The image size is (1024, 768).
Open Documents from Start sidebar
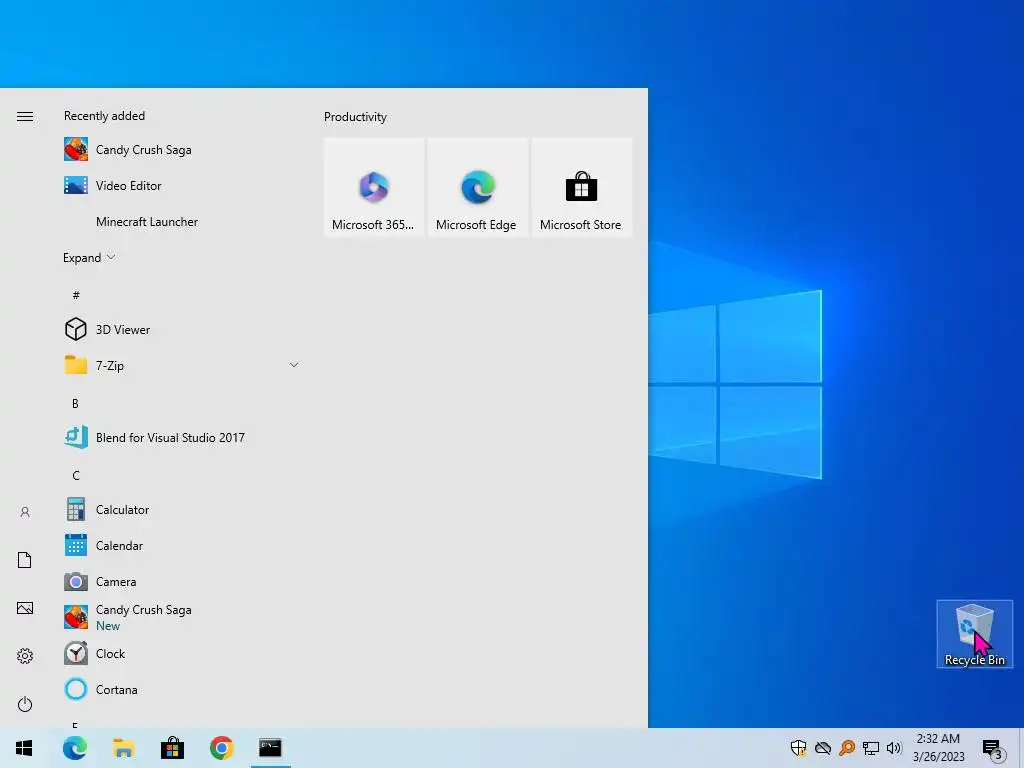(25, 560)
